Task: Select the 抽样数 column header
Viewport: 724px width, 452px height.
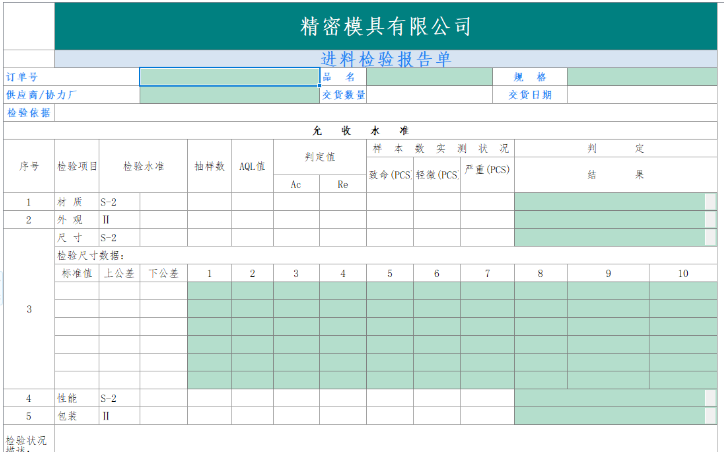Action: click(209, 166)
